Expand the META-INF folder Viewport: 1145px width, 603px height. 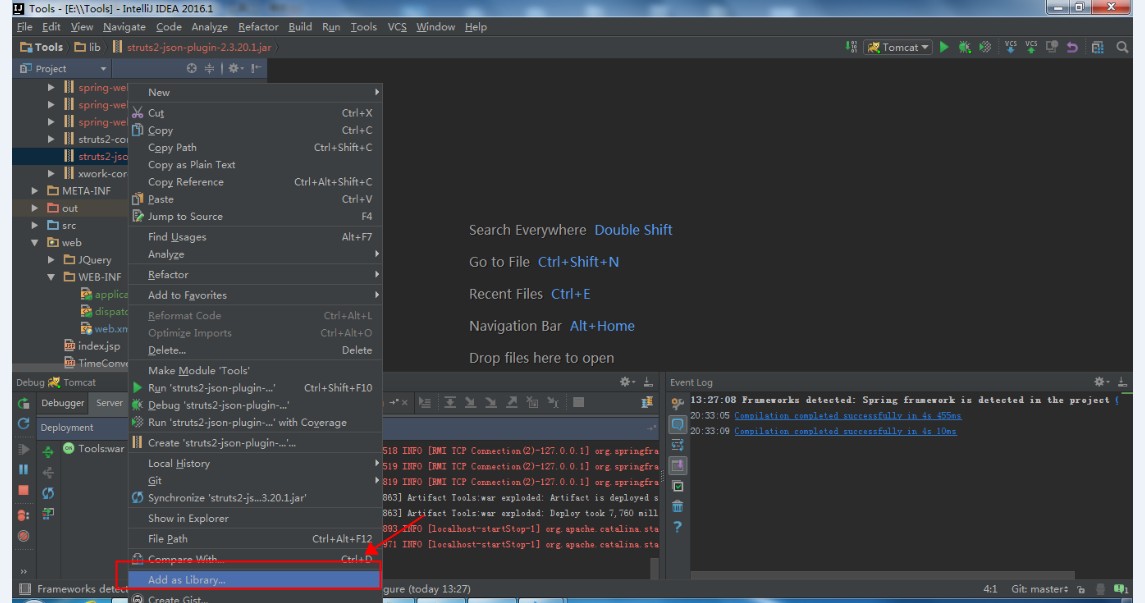pos(34,191)
